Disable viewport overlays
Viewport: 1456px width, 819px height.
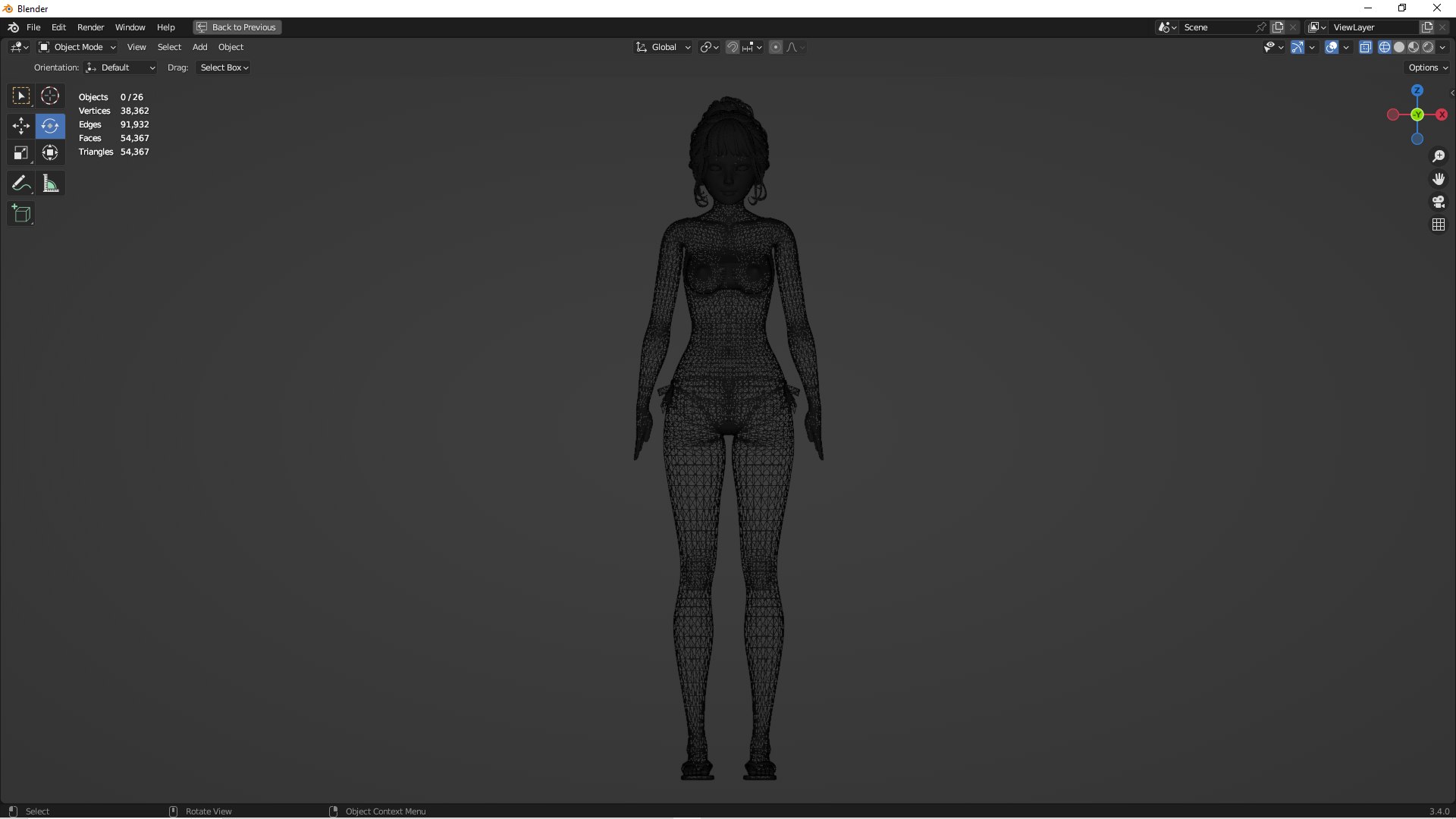point(1331,47)
